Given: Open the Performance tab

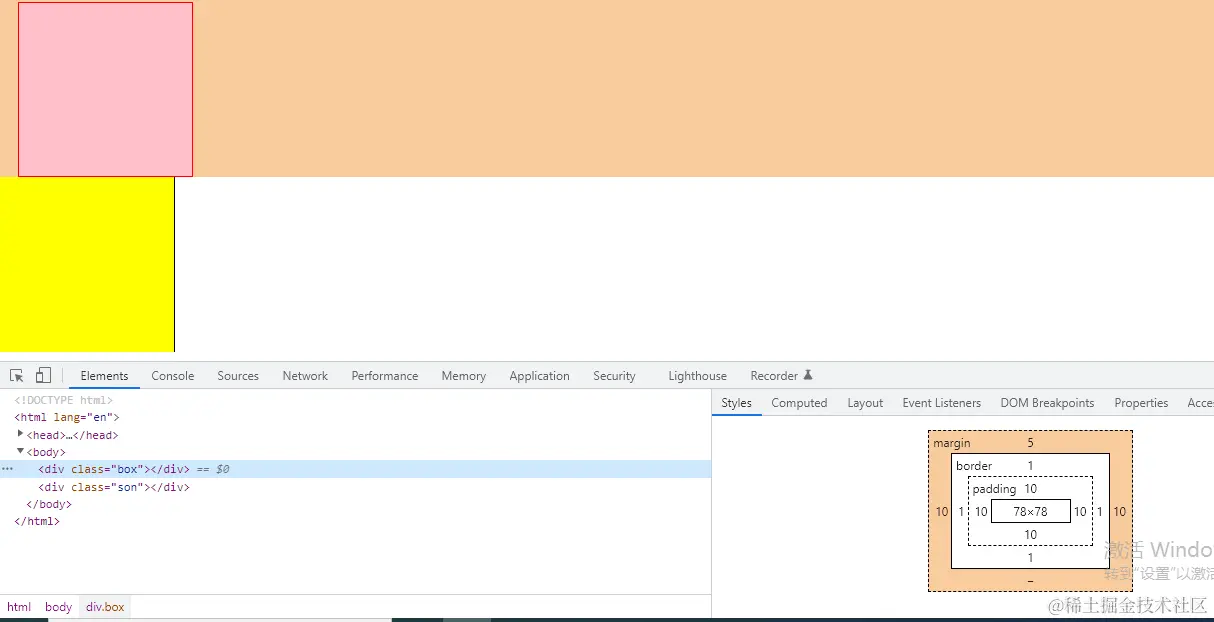Looking at the screenshot, I should (385, 376).
